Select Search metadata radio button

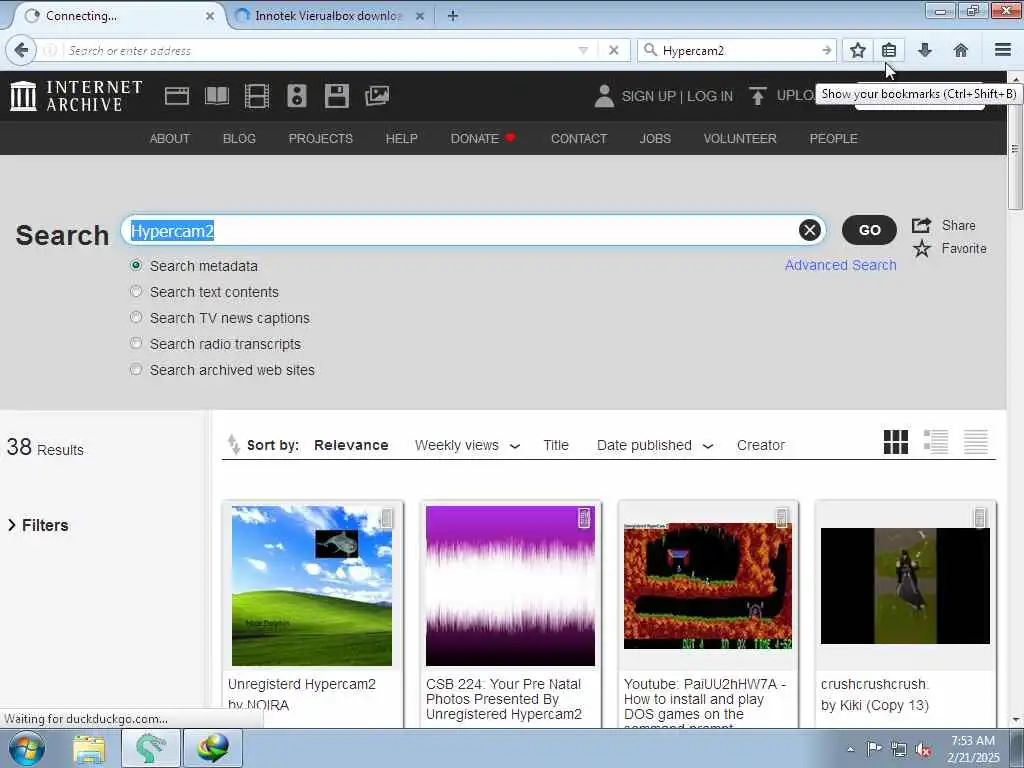click(x=136, y=265)
